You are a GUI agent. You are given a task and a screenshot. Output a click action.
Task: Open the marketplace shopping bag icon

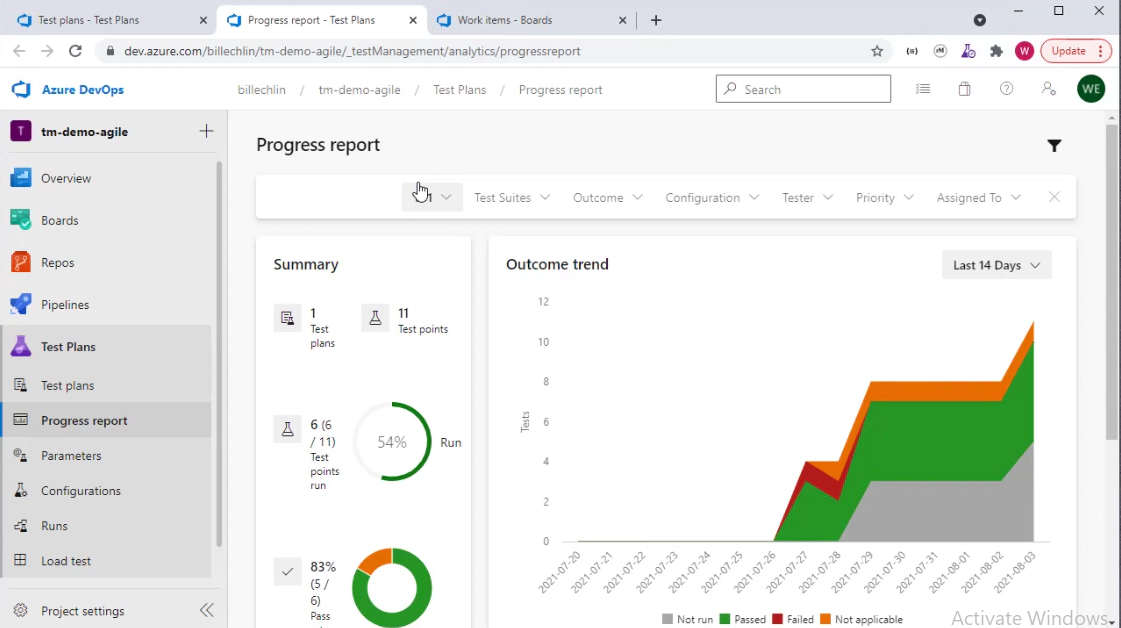964,89
